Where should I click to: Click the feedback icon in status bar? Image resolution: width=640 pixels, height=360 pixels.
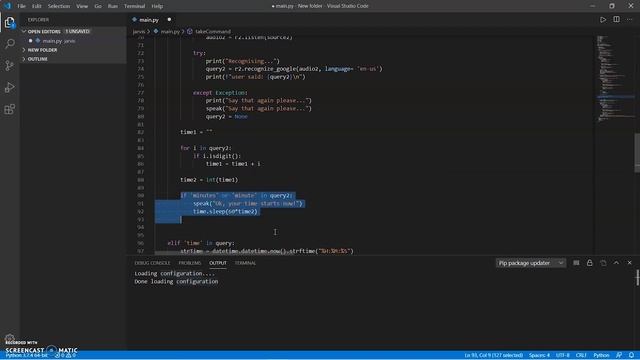[619, 356]
